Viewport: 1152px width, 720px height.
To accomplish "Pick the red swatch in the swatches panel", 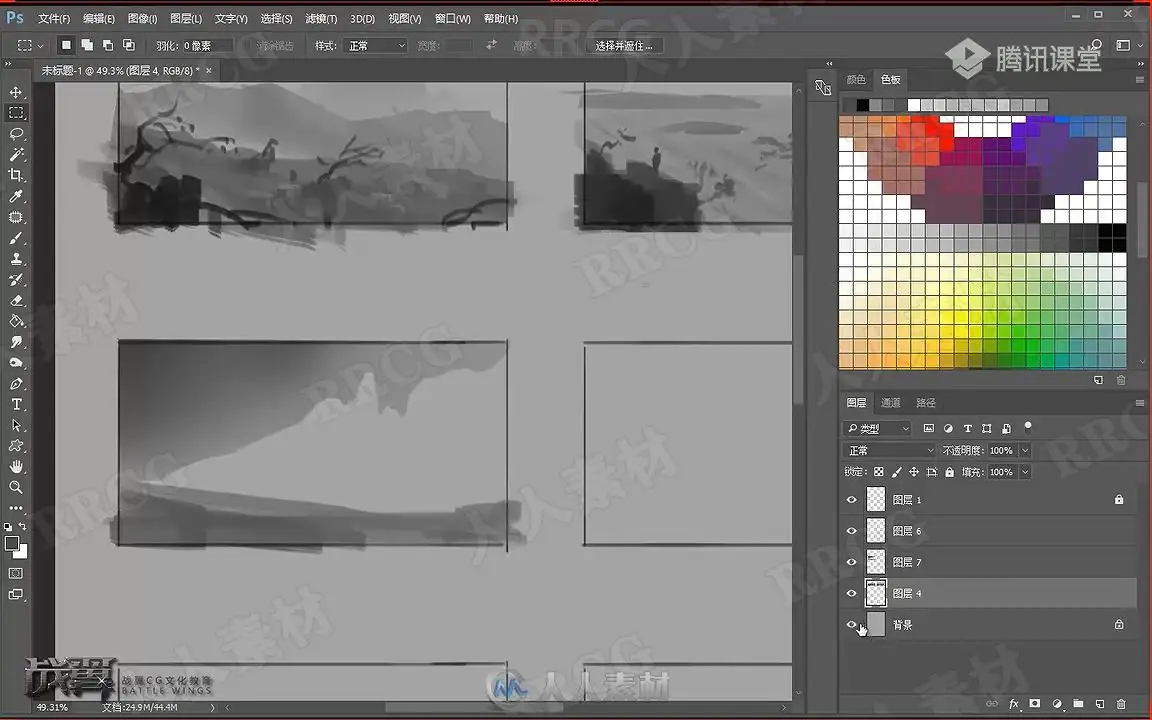I will point(932,130).
